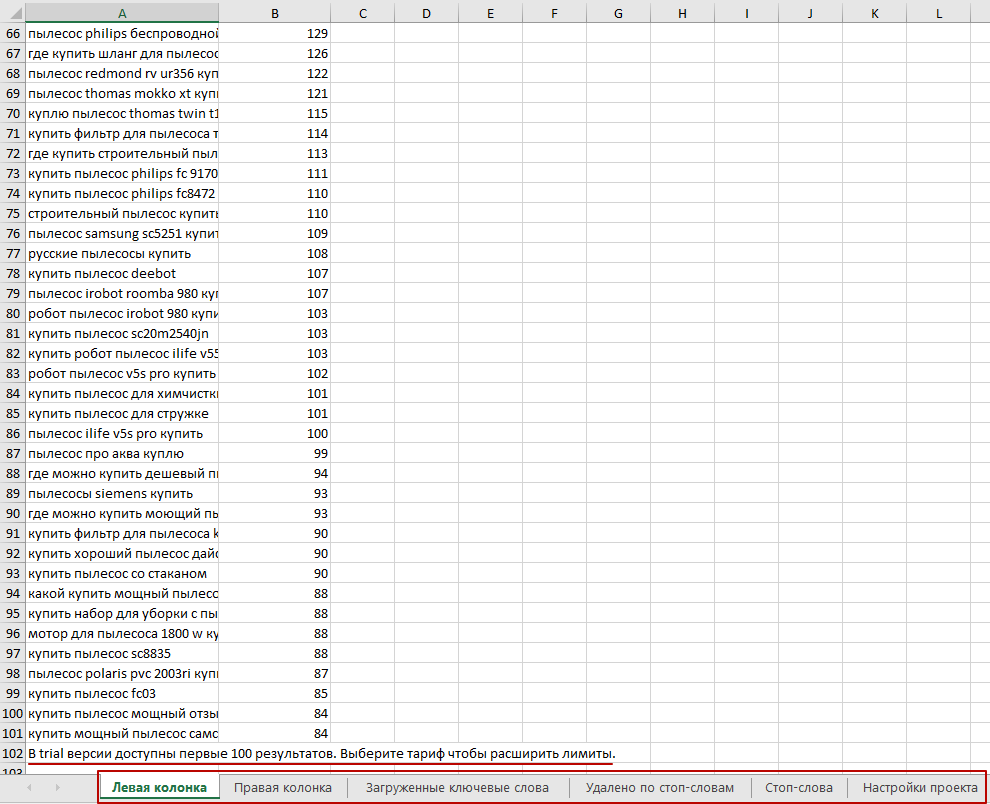Select row 77 header
Viewport: 990px width, 804px height.
coord(13,253)
